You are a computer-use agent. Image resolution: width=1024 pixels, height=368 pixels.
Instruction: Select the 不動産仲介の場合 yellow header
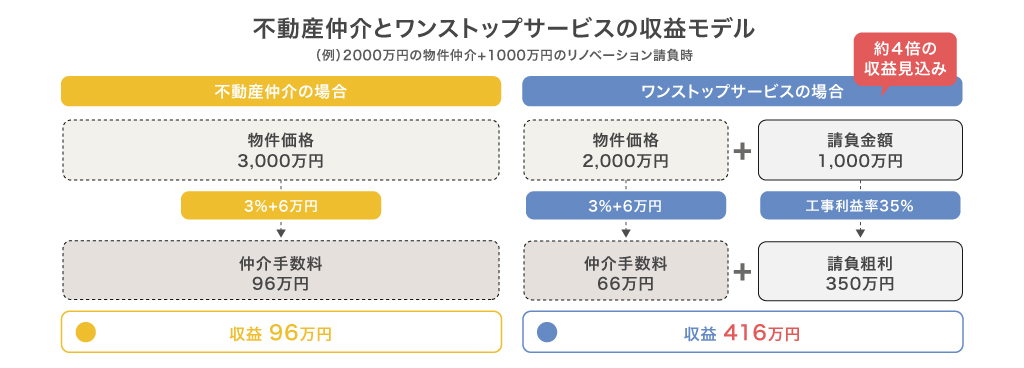281,91
